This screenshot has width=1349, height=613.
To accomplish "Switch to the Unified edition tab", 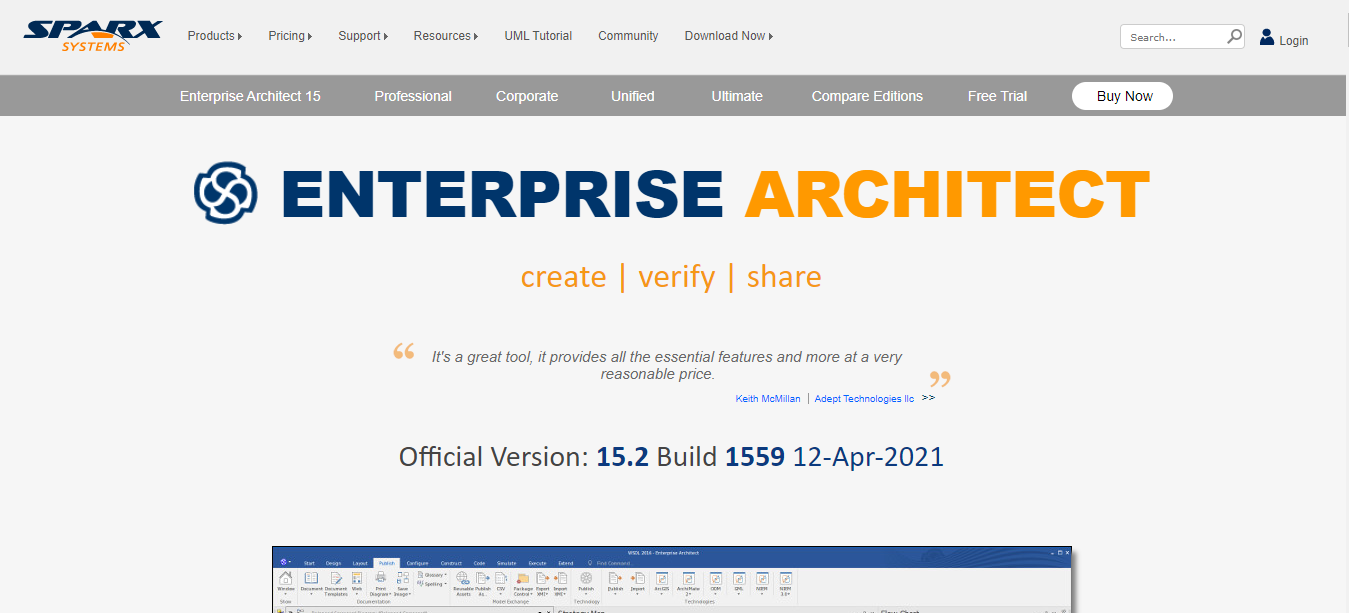I will pos(633,96).
